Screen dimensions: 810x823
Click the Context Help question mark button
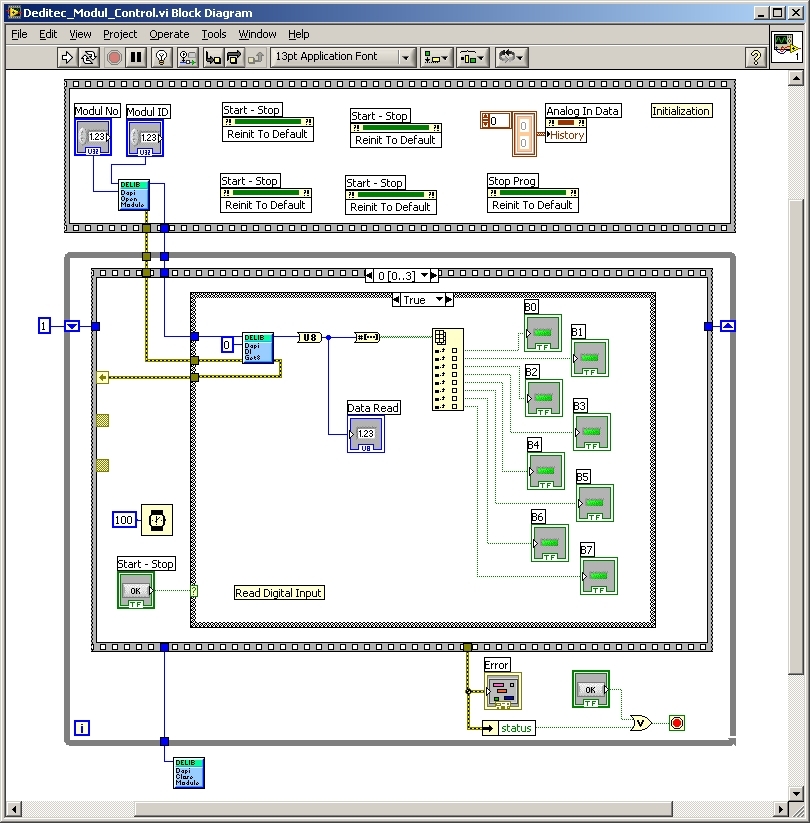(756, 57)
